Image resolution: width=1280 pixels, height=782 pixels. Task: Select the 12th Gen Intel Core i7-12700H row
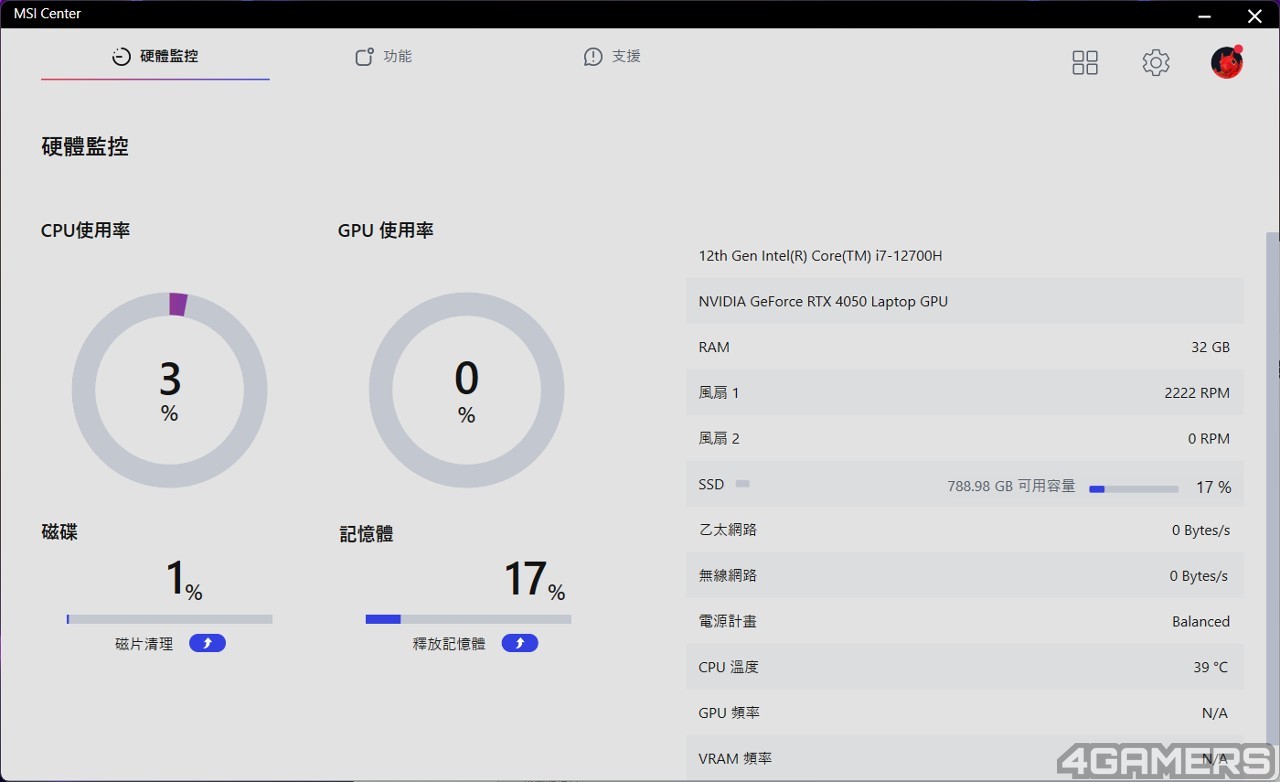tap(965, 256)
